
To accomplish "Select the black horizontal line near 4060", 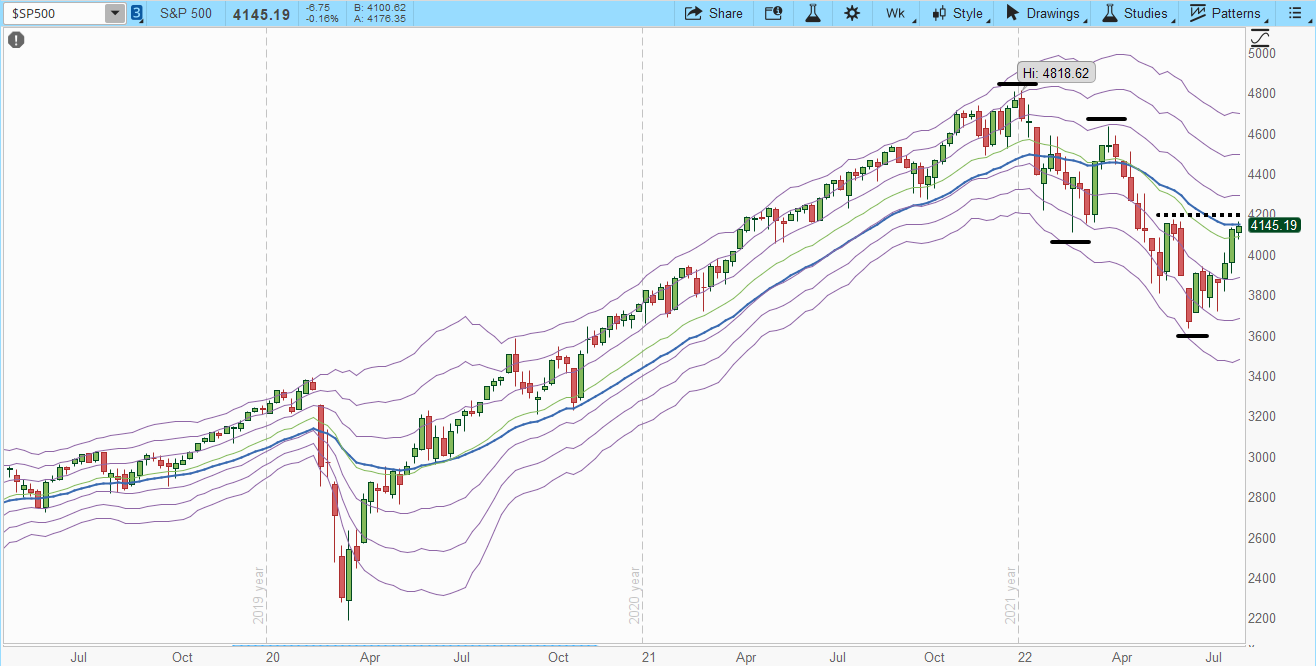I will [x=1070, y=242].
